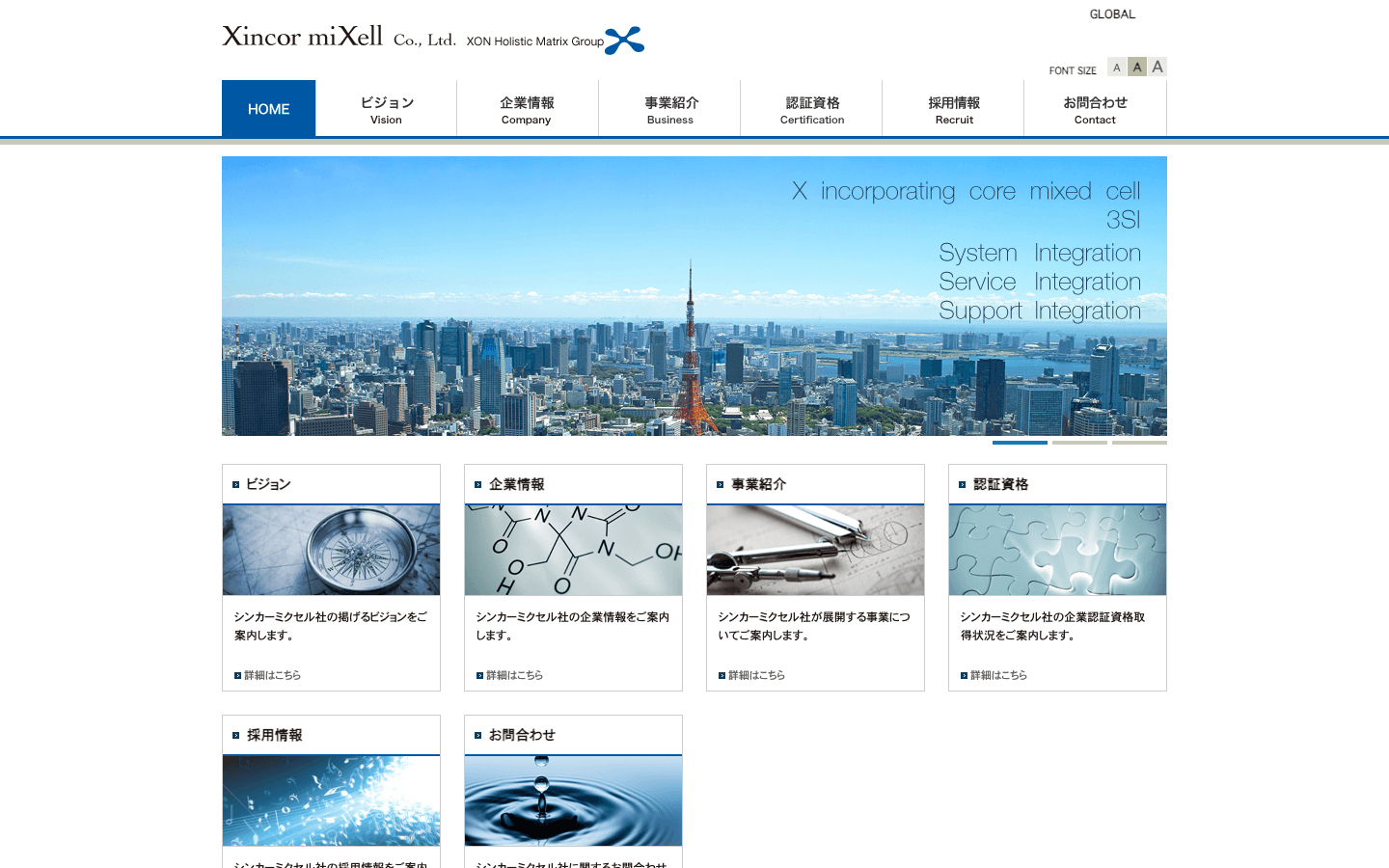Screen dimensions: 1389x868
Task: Click the blue X group logo mark
Action: point(625,41)
